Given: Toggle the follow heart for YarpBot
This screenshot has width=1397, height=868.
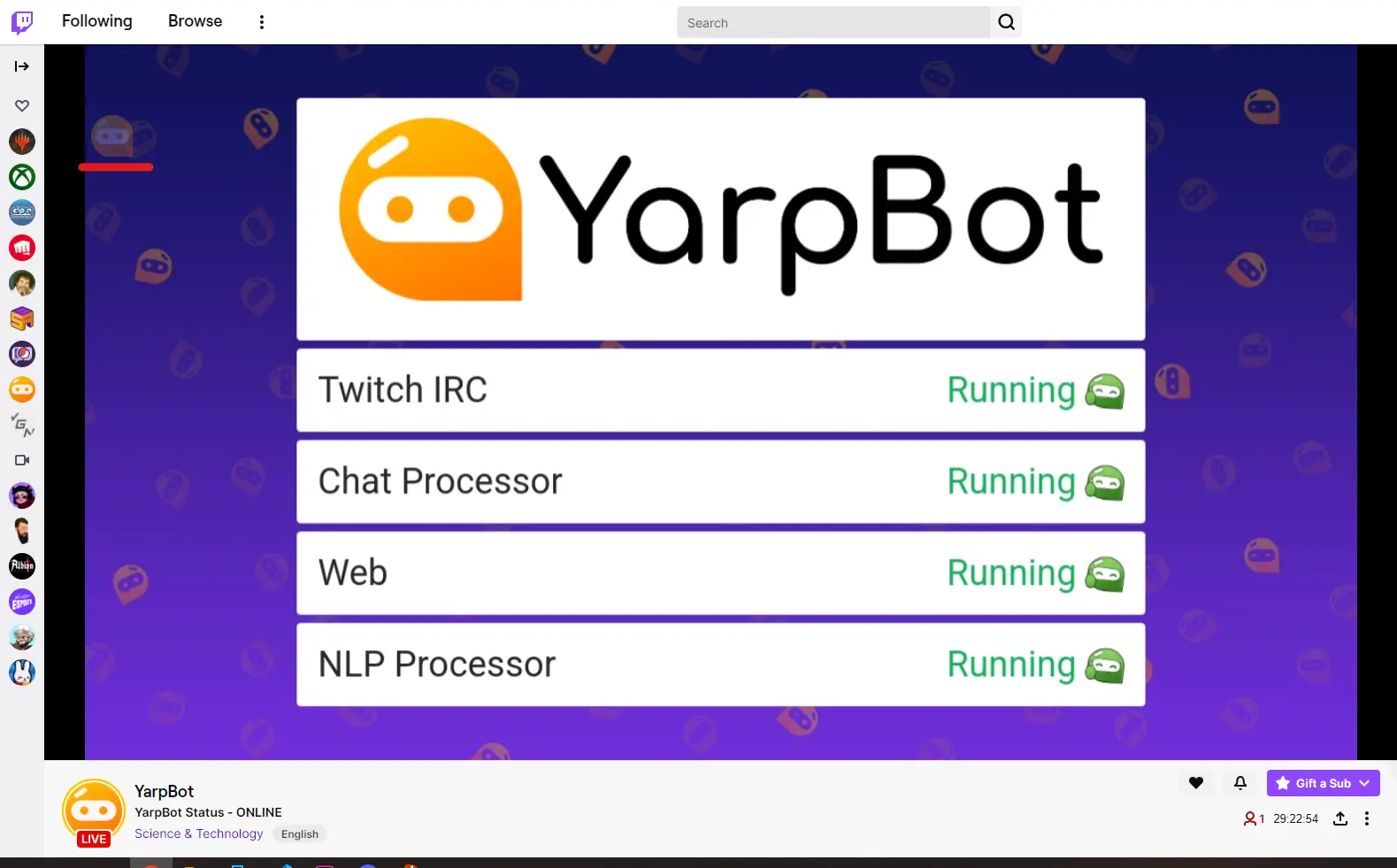Looking at the screenshot, I should [1195, 783].
